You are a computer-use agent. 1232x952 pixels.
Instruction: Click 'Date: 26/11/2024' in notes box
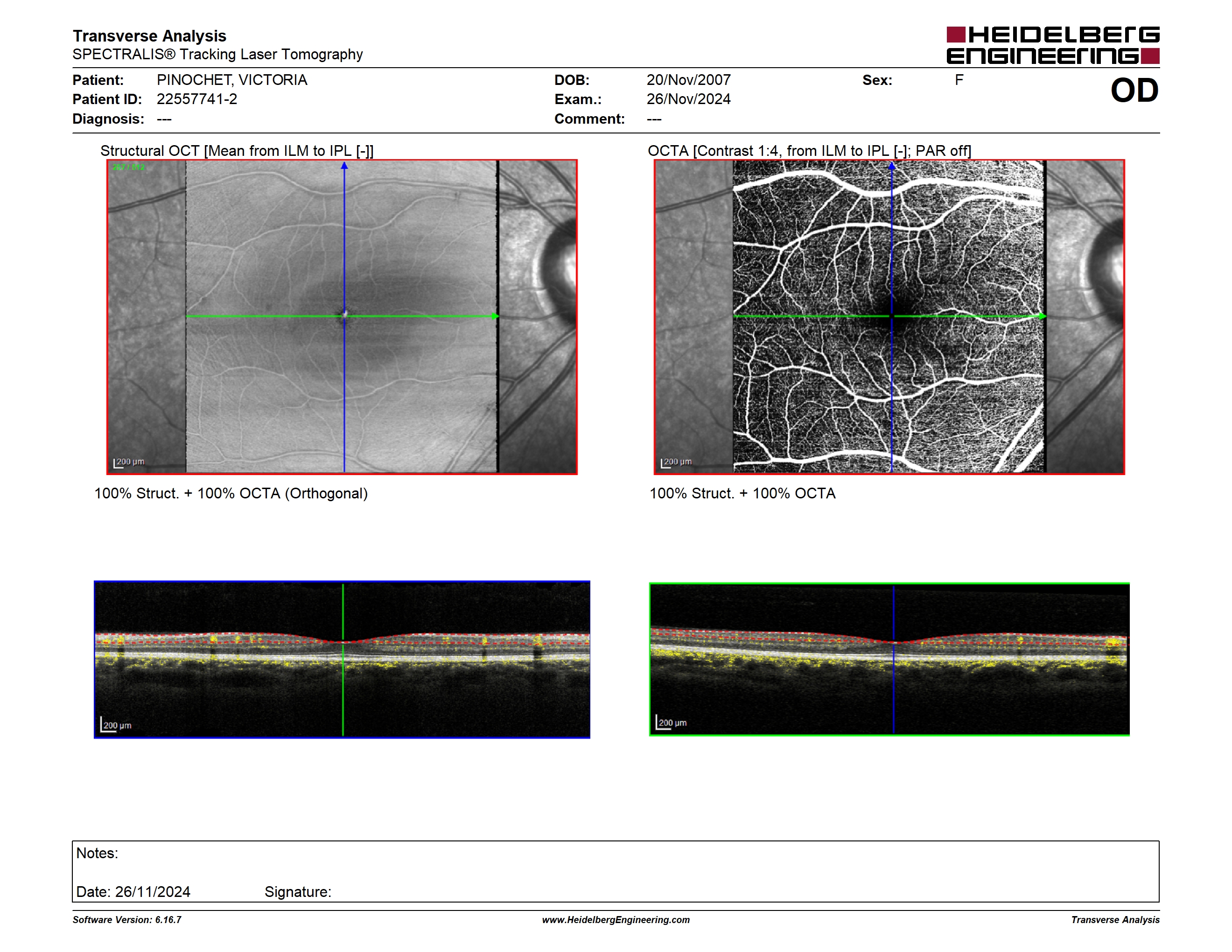pyautogui.click(x=133, y=892)
